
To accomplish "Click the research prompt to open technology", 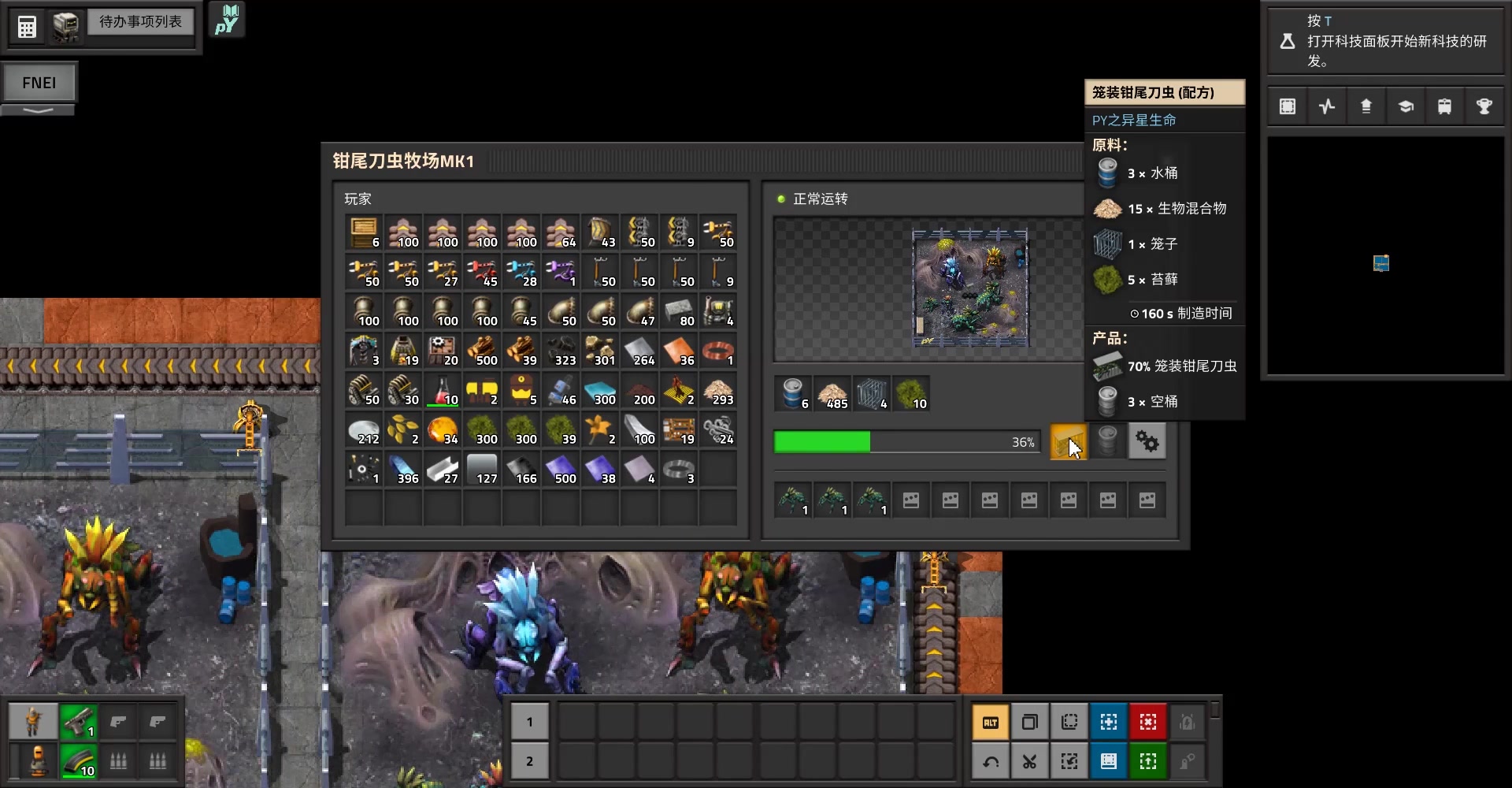I will click(x=1386, y=41).
